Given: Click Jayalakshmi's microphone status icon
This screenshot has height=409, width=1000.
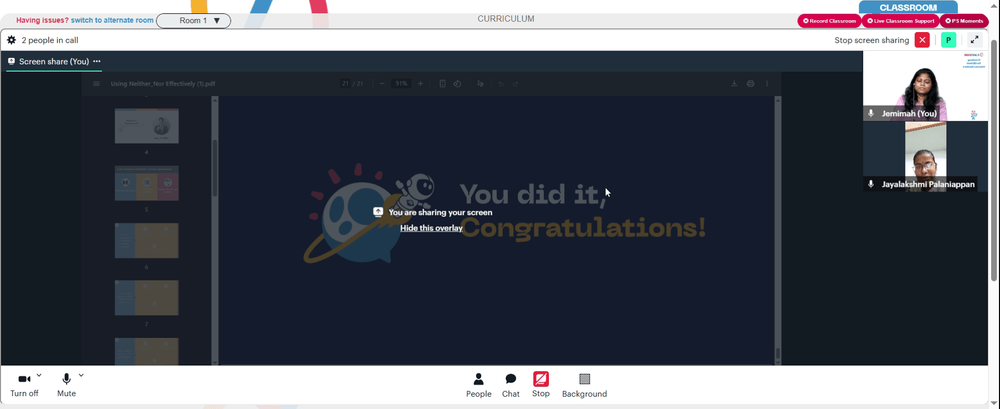Looking at the screenshot, I should (871, 184).
